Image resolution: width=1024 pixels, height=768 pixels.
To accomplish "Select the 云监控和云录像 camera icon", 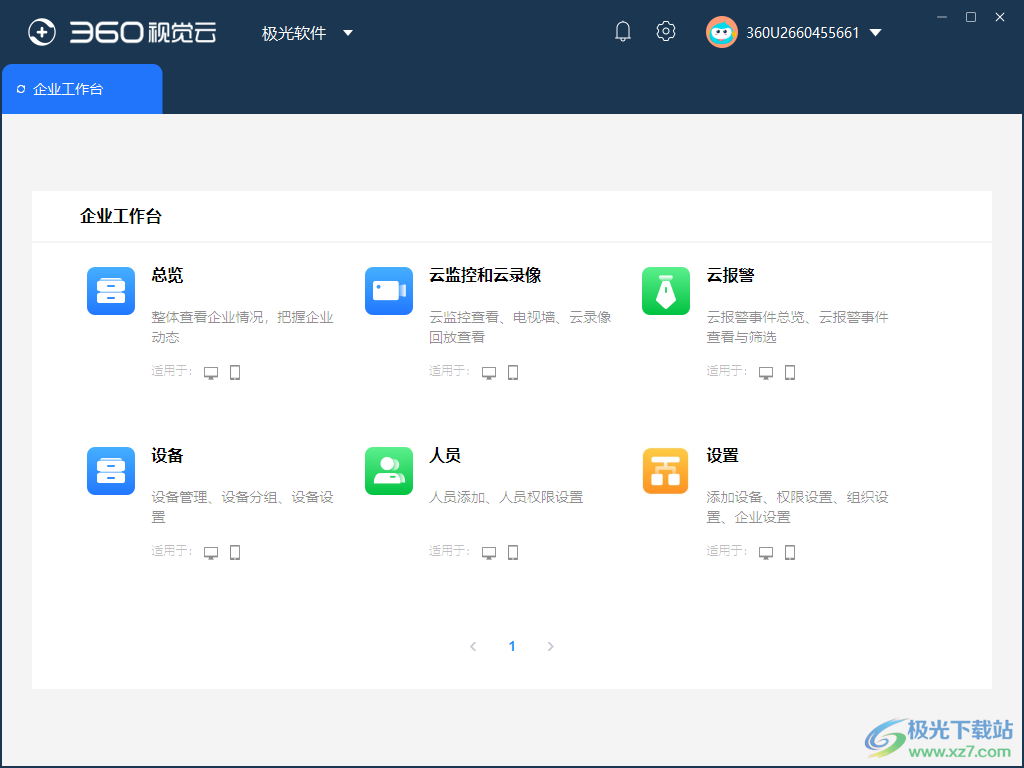I will (388, 291).
